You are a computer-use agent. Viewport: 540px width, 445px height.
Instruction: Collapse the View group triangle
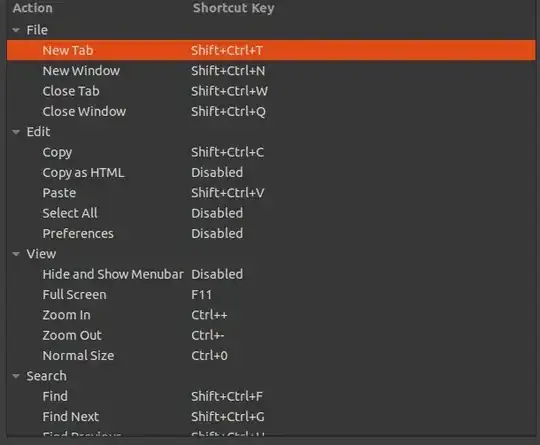tap(16, 254)
